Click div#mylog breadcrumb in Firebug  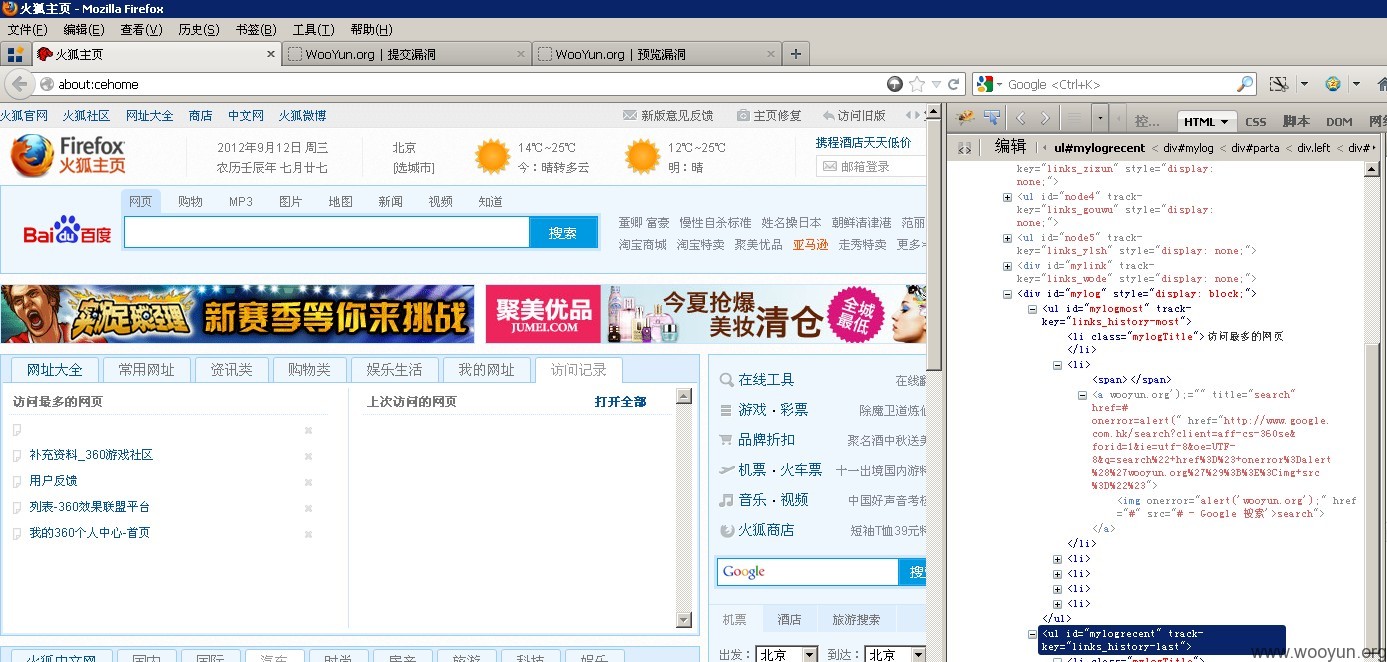[1188, 148]
